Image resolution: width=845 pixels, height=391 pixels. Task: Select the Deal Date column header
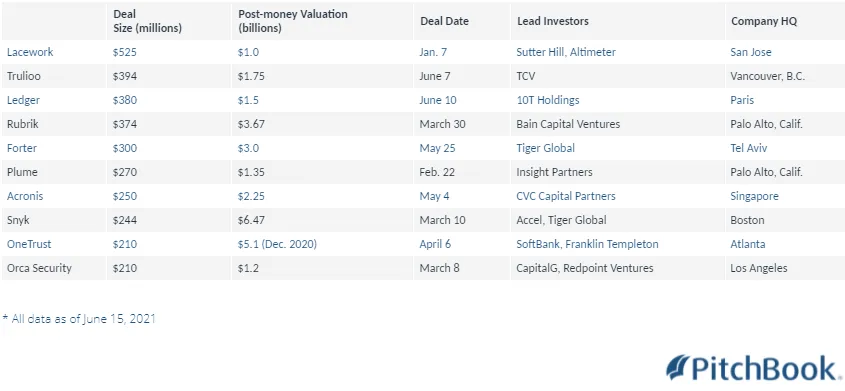point(444,22)
